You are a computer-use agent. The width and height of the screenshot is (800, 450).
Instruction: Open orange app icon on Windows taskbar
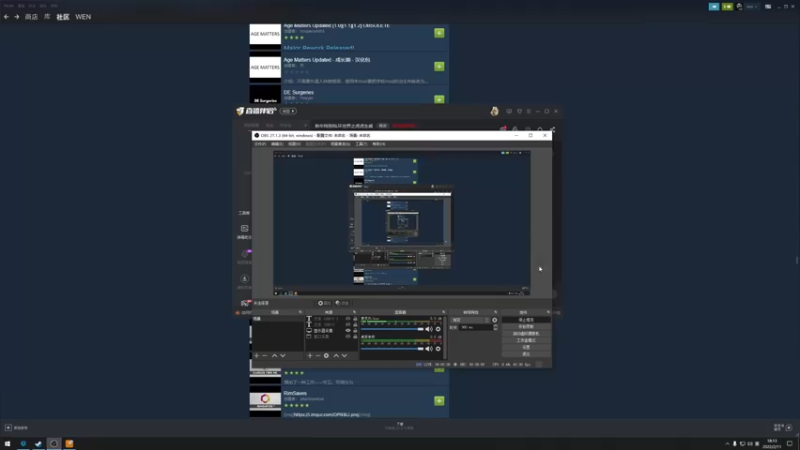pos(69,444)
